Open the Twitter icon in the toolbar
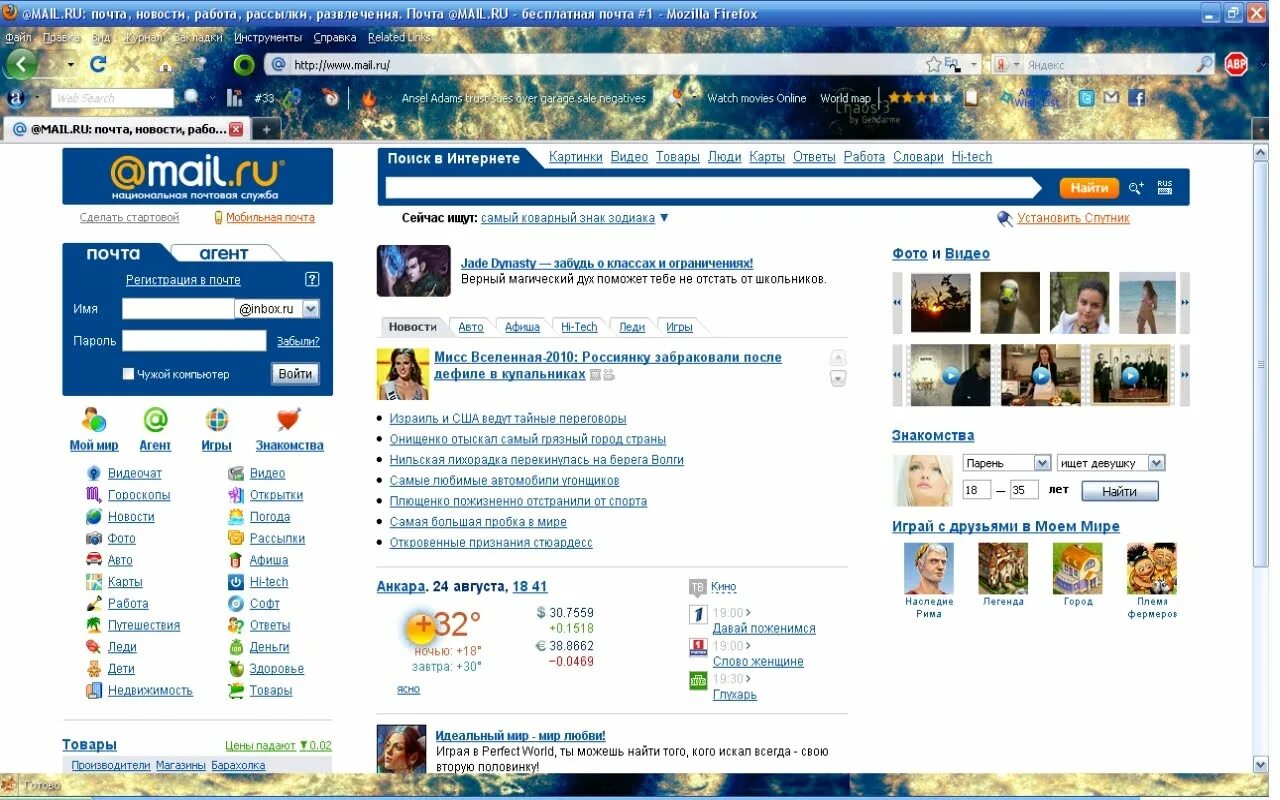1280x800 pixels. pyautogui.click(x=1086, y=98)
